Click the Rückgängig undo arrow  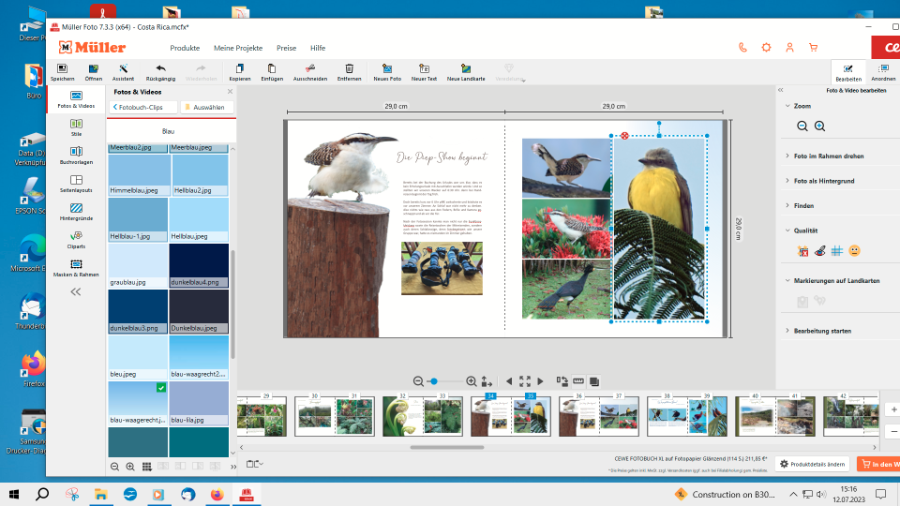(x=161, y=71)
